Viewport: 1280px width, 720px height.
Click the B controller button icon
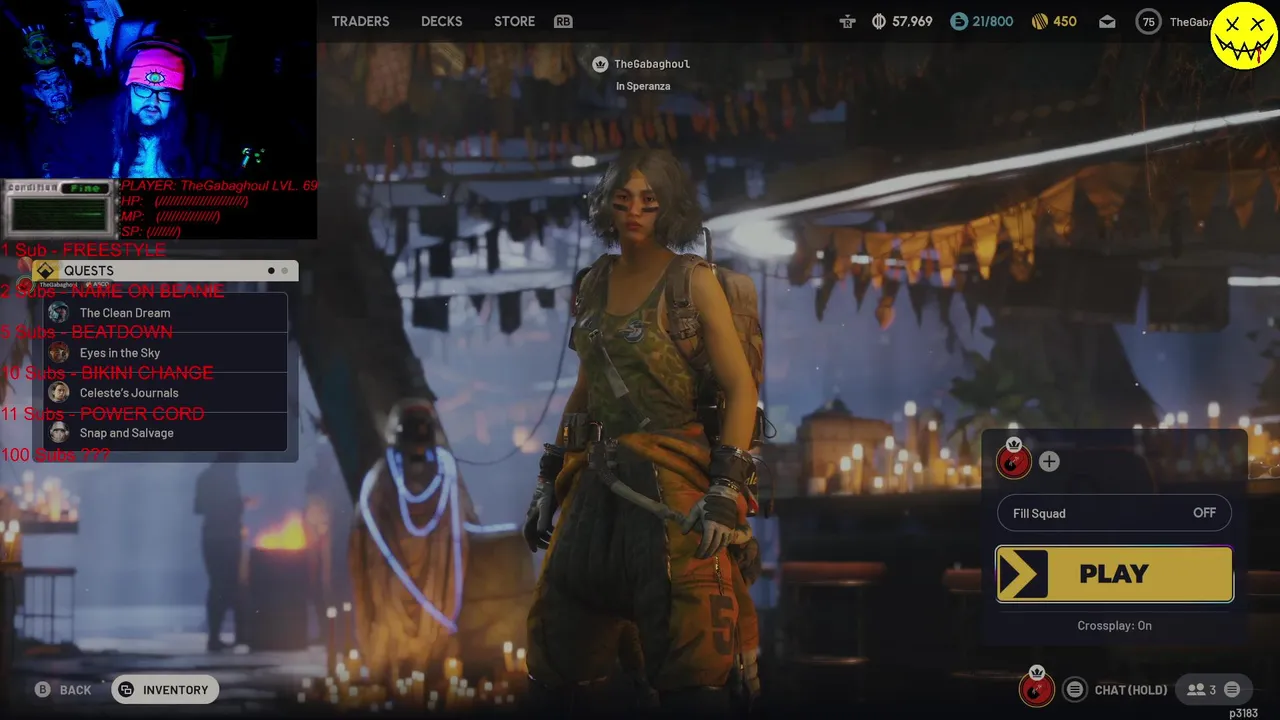pos(43,689)
